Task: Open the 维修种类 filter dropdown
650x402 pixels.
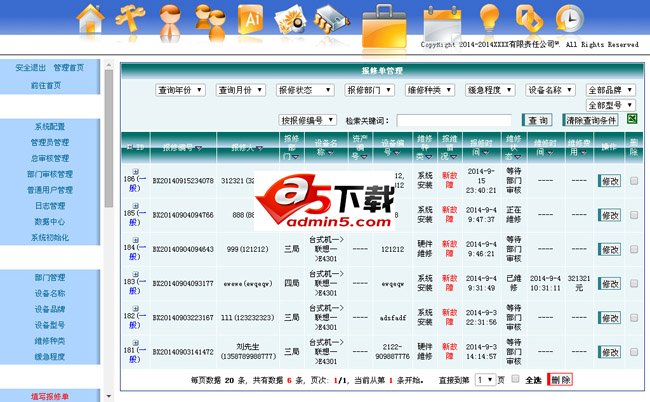Action: (x=430, y=90)
